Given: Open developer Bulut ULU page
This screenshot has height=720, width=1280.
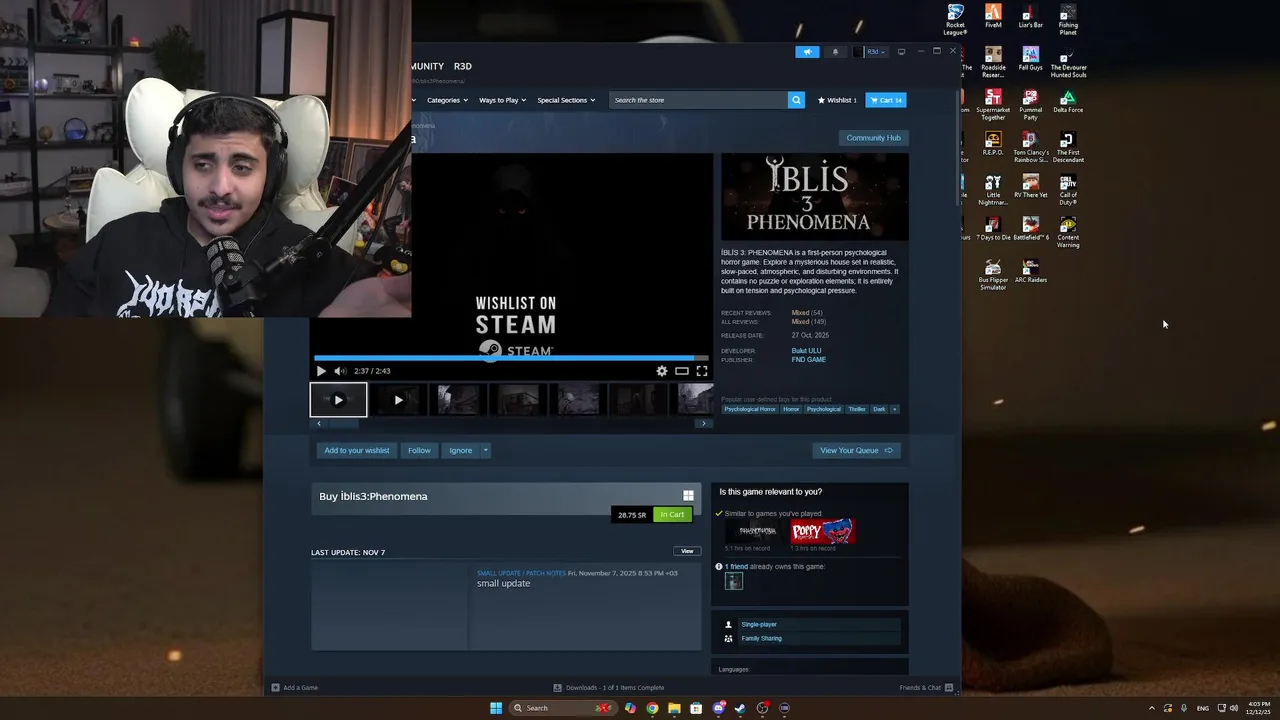Looking at the screenshot, I should coord(806,351).
